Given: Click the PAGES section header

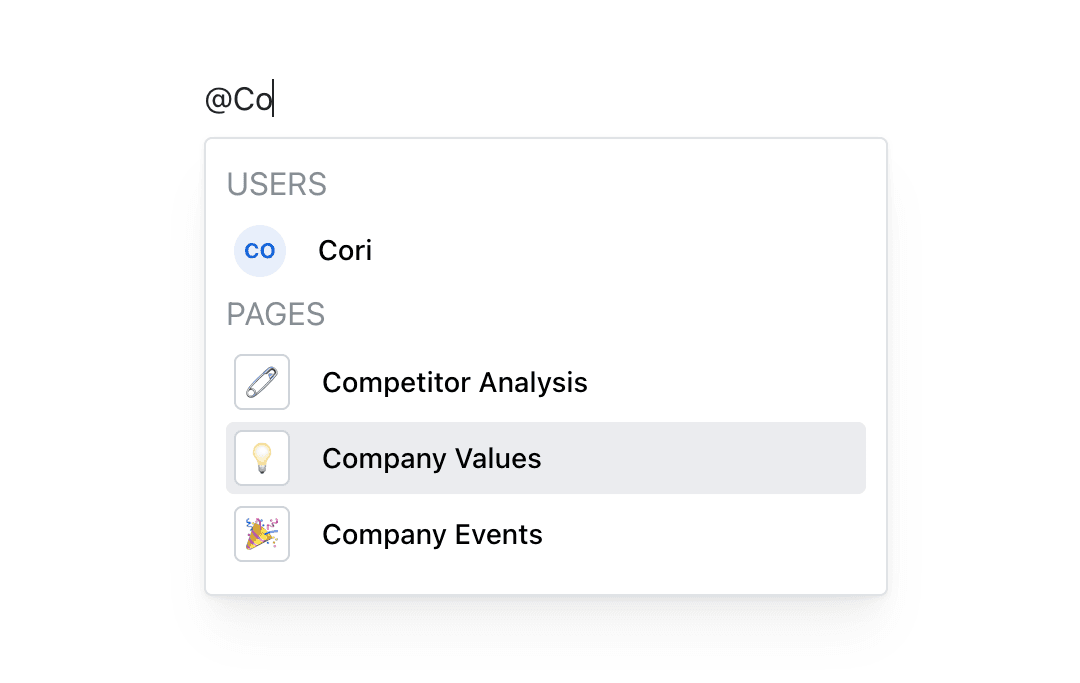Looking at the screenshot, I should pyautogui.click(x=276, y=315).
